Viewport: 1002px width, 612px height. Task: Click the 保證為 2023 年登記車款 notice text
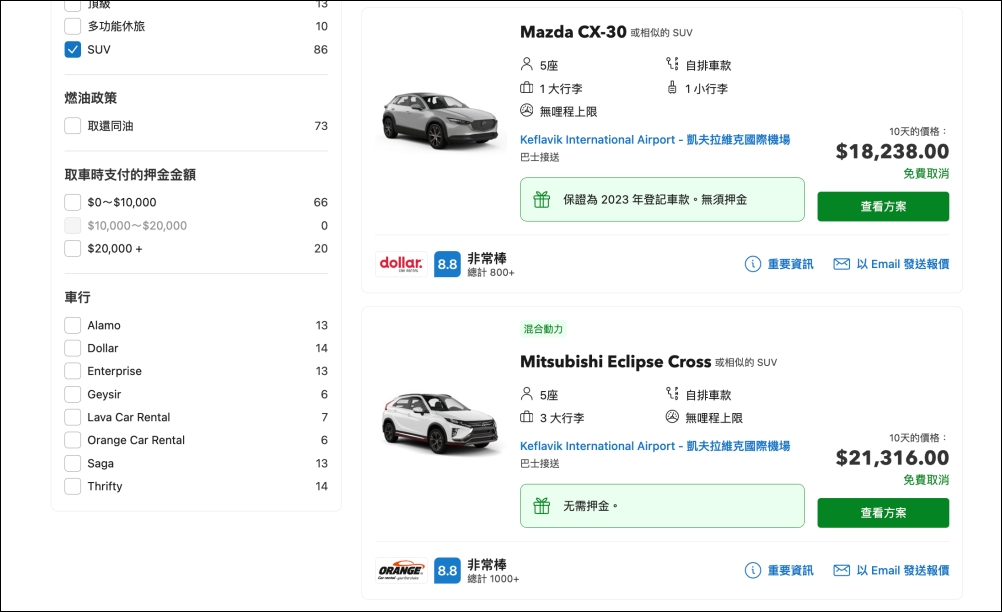[655, 200]
